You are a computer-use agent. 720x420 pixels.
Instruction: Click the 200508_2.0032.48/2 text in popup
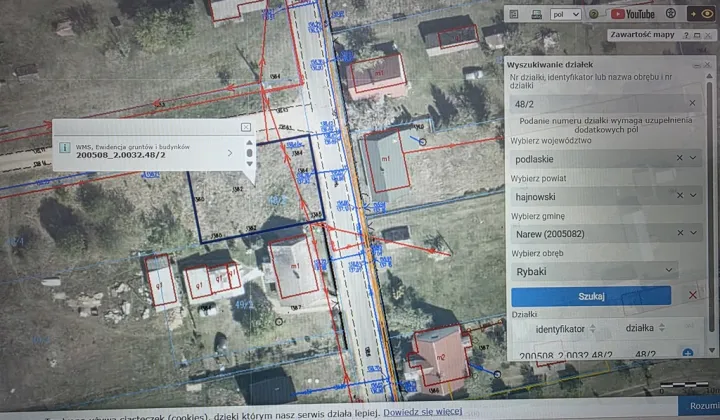click(121, 155)
